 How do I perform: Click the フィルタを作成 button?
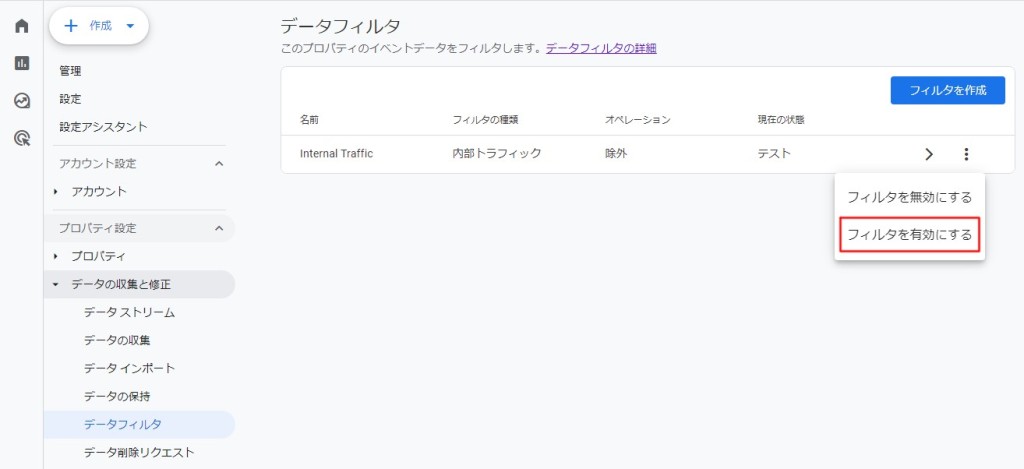tap(947, 90)
